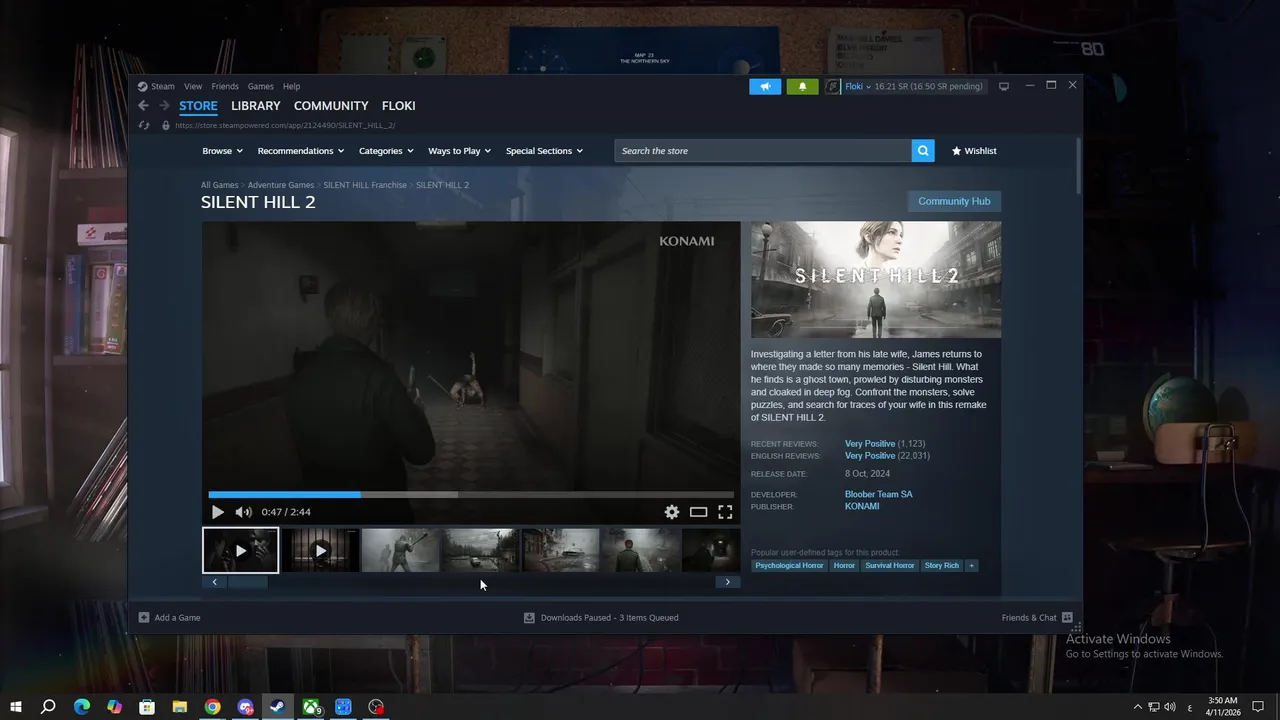1280x720 pixels.
Task: Show hidden system tray icons
Action: pos(1137,707)
